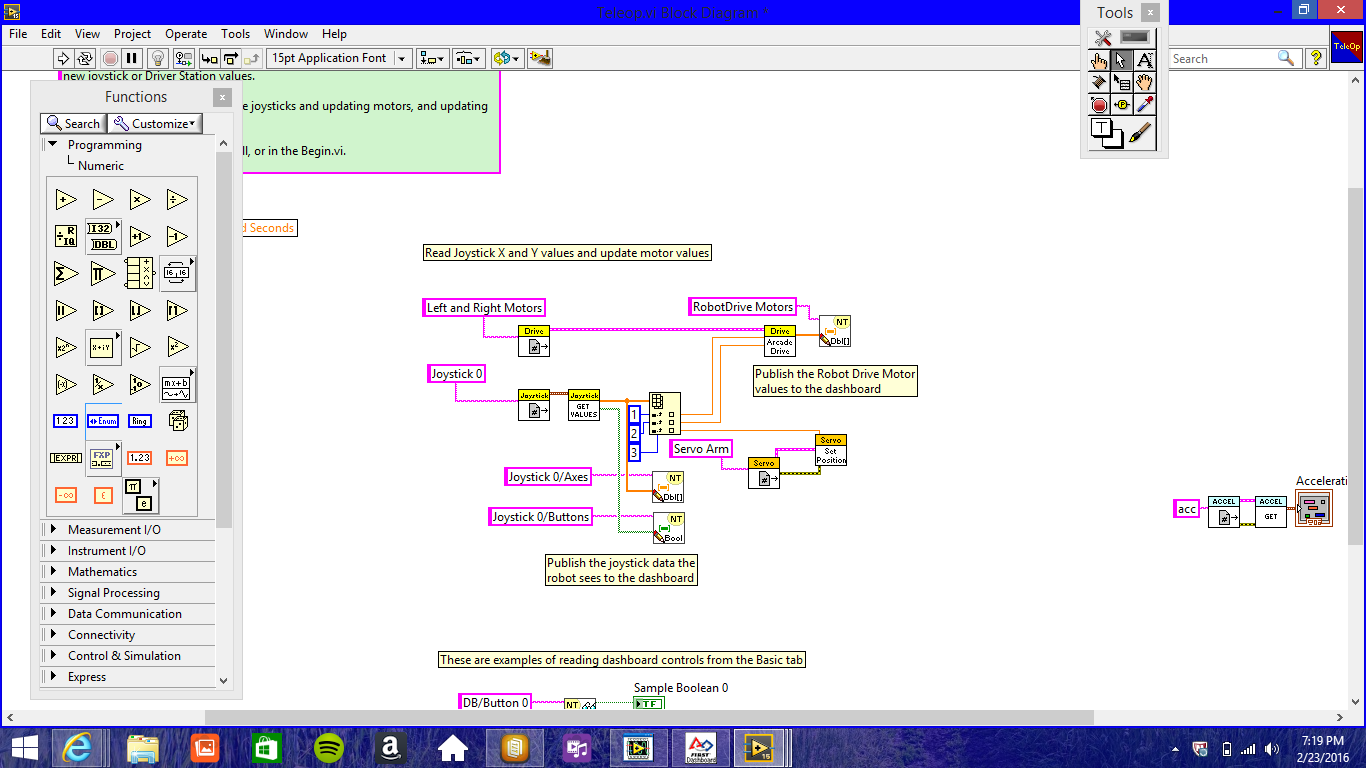Expand the Data Communication category
This screenshot has height=768, width=1366.
pyautogui.click(x=53, y=613)
